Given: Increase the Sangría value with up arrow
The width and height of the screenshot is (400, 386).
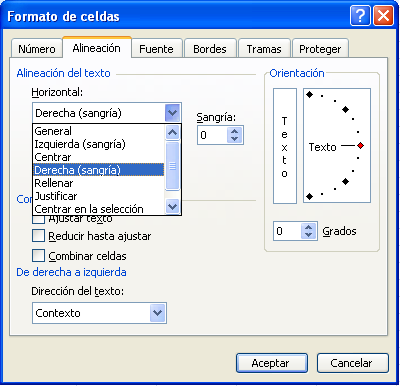Looking at the screenshot, I should [x=234, y=131].
